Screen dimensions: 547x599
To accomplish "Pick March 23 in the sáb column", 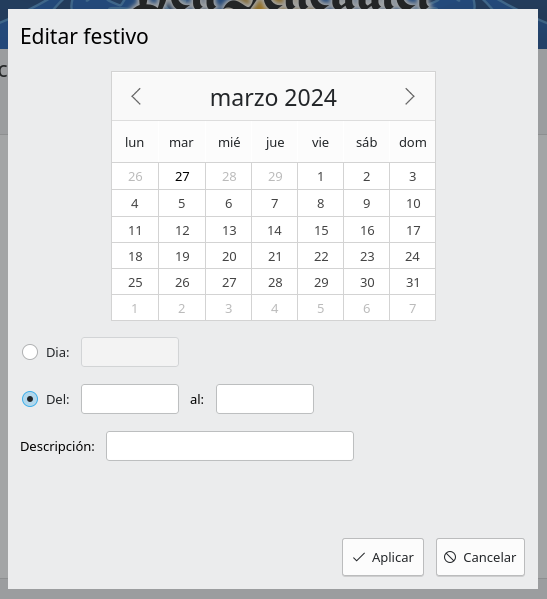I will click(x=367, y=256).
